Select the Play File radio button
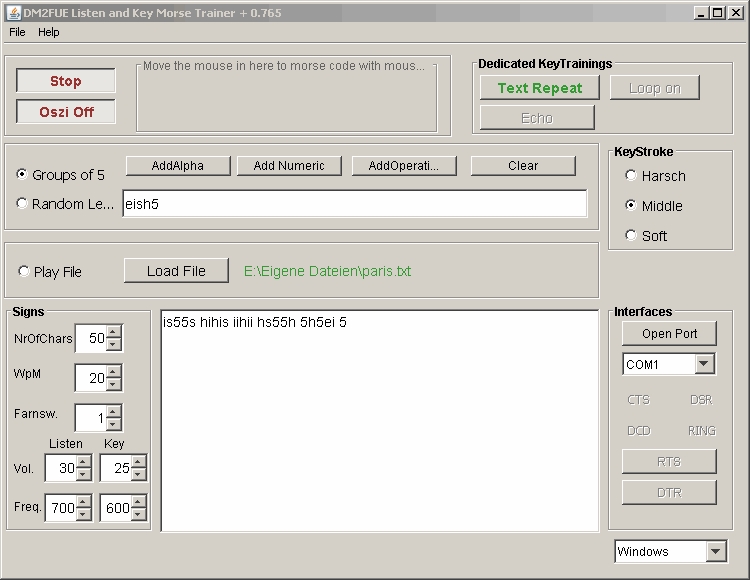The height and width of the screenshot is (580, 750). point(23,271)
